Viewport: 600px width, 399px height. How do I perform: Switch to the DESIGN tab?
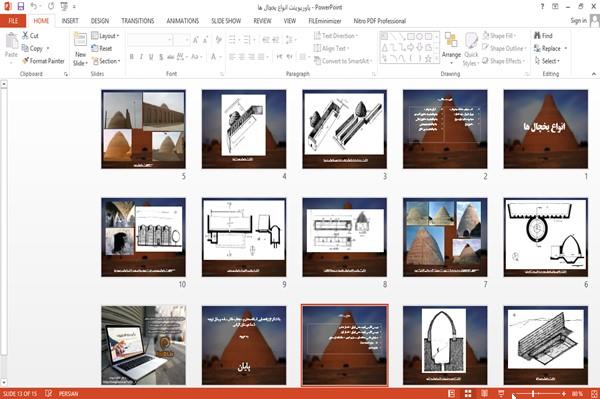[x=100, y=21]
